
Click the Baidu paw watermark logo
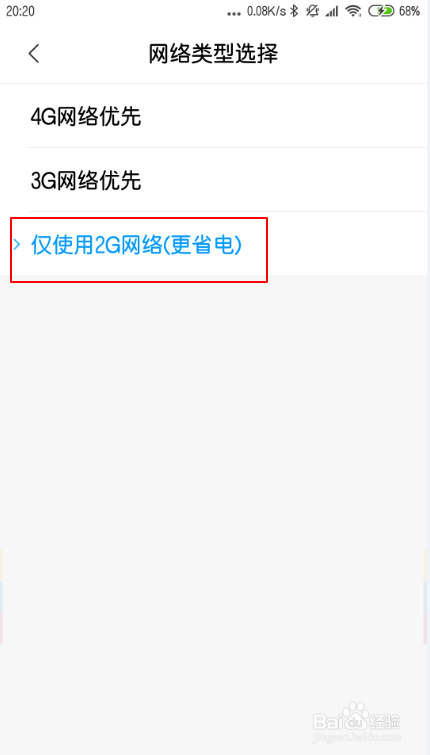356,715
